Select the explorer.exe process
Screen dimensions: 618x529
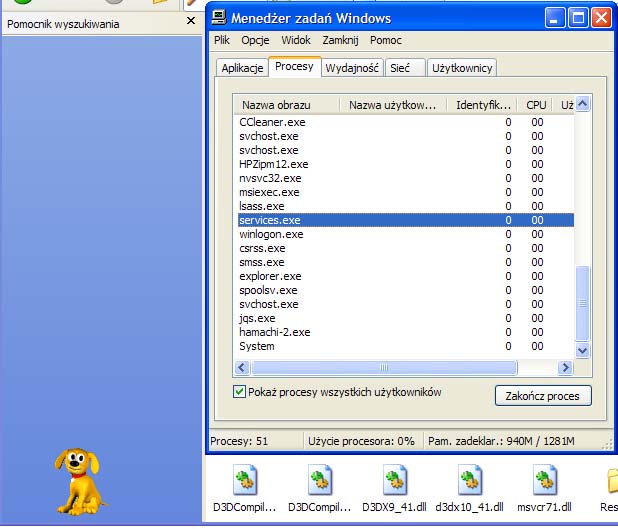pyautogui.click(x=406, y=276)
